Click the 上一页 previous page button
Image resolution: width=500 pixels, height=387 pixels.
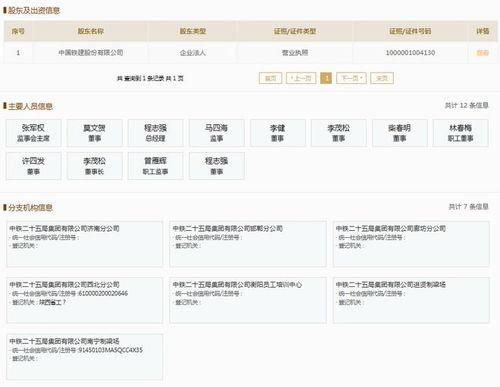click(x=301, y=78)
